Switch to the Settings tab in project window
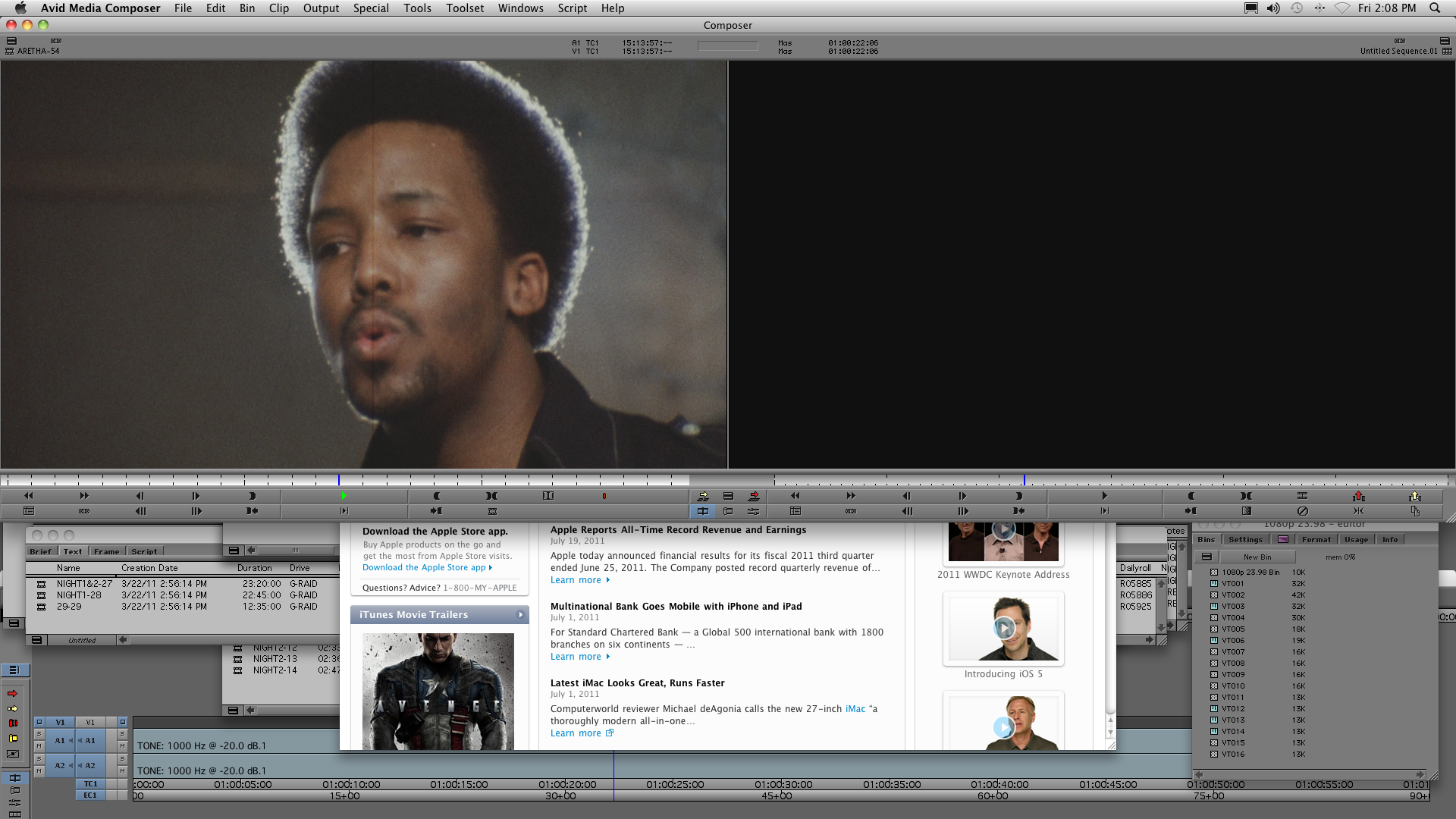Screen dimensions: 1456x819 coord(1245,540)
